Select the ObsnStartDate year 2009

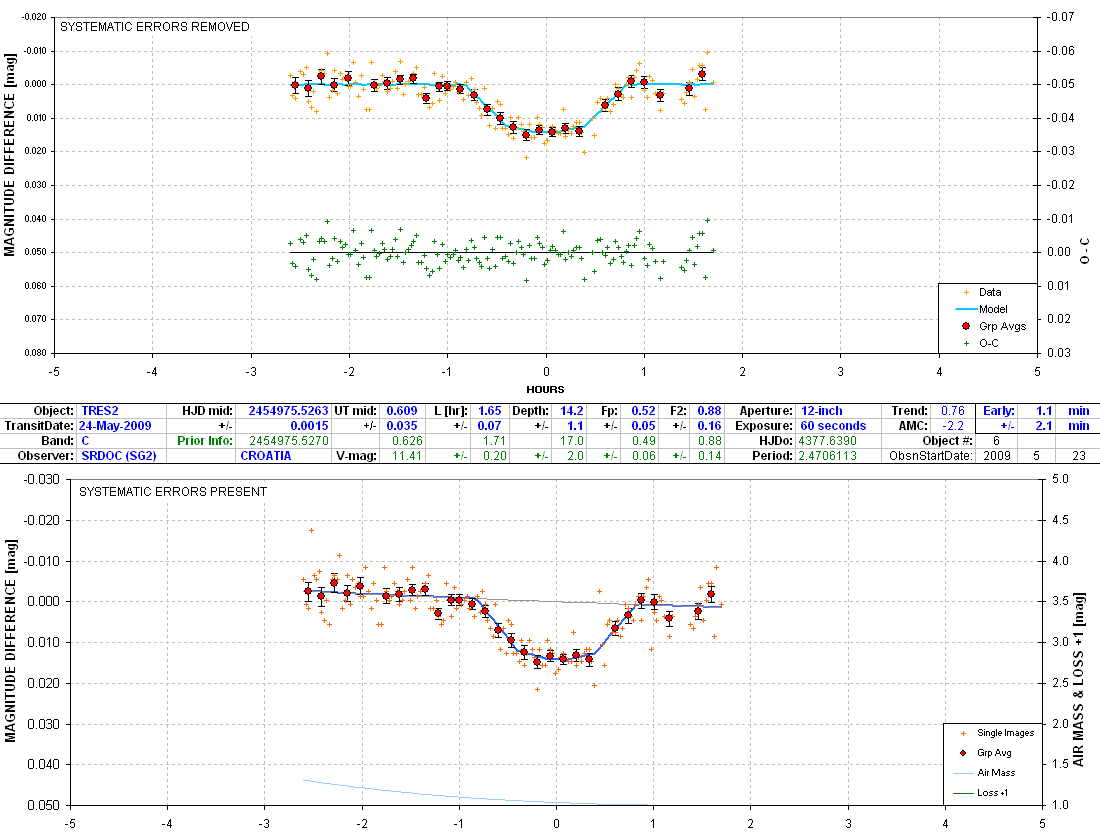[997, 455]
